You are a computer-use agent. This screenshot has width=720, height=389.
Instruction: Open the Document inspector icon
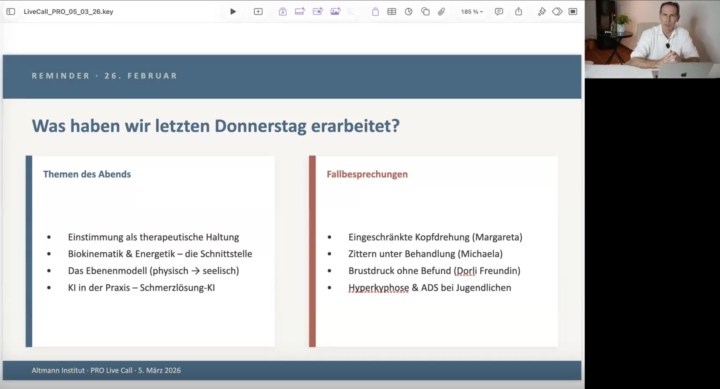coord(573,11)
